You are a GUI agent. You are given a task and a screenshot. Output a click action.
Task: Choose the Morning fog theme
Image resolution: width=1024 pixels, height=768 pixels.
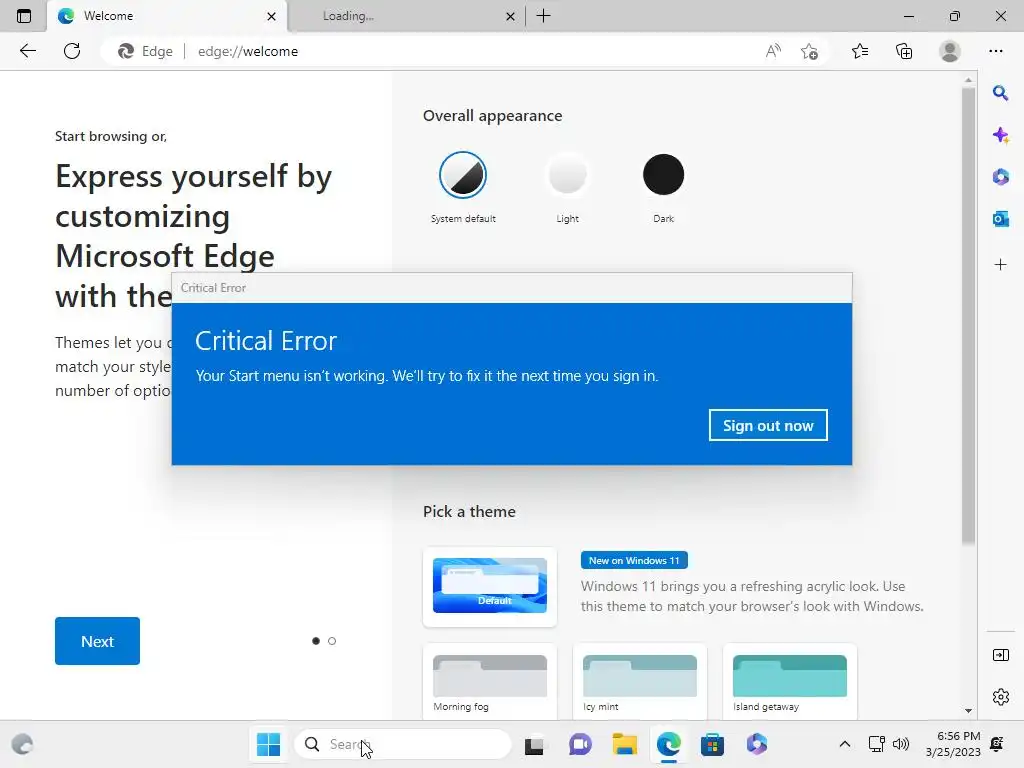click(490, 681)
